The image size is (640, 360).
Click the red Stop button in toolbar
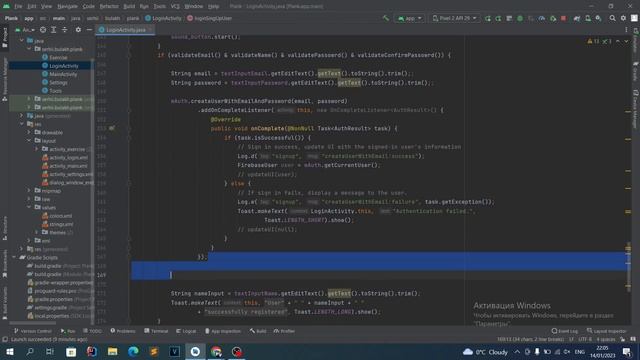click(563, 18)
